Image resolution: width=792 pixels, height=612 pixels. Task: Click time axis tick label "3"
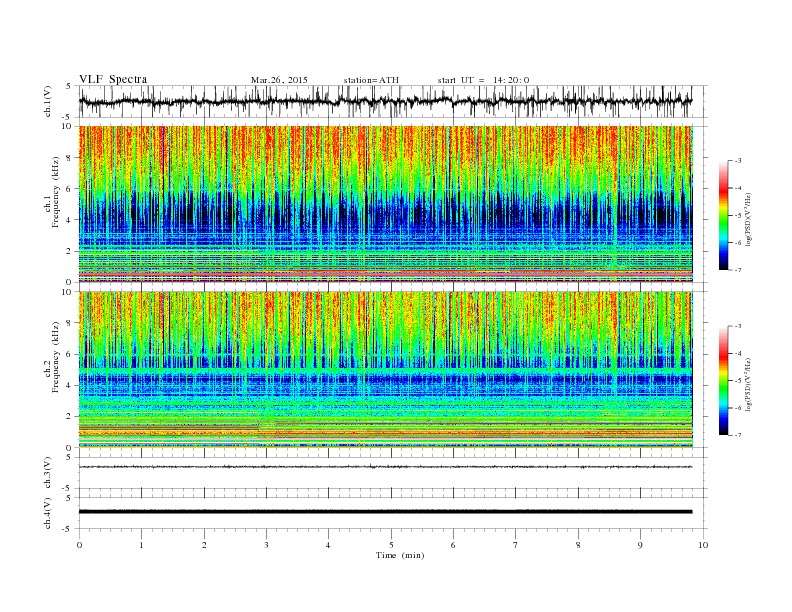point(266,545)
